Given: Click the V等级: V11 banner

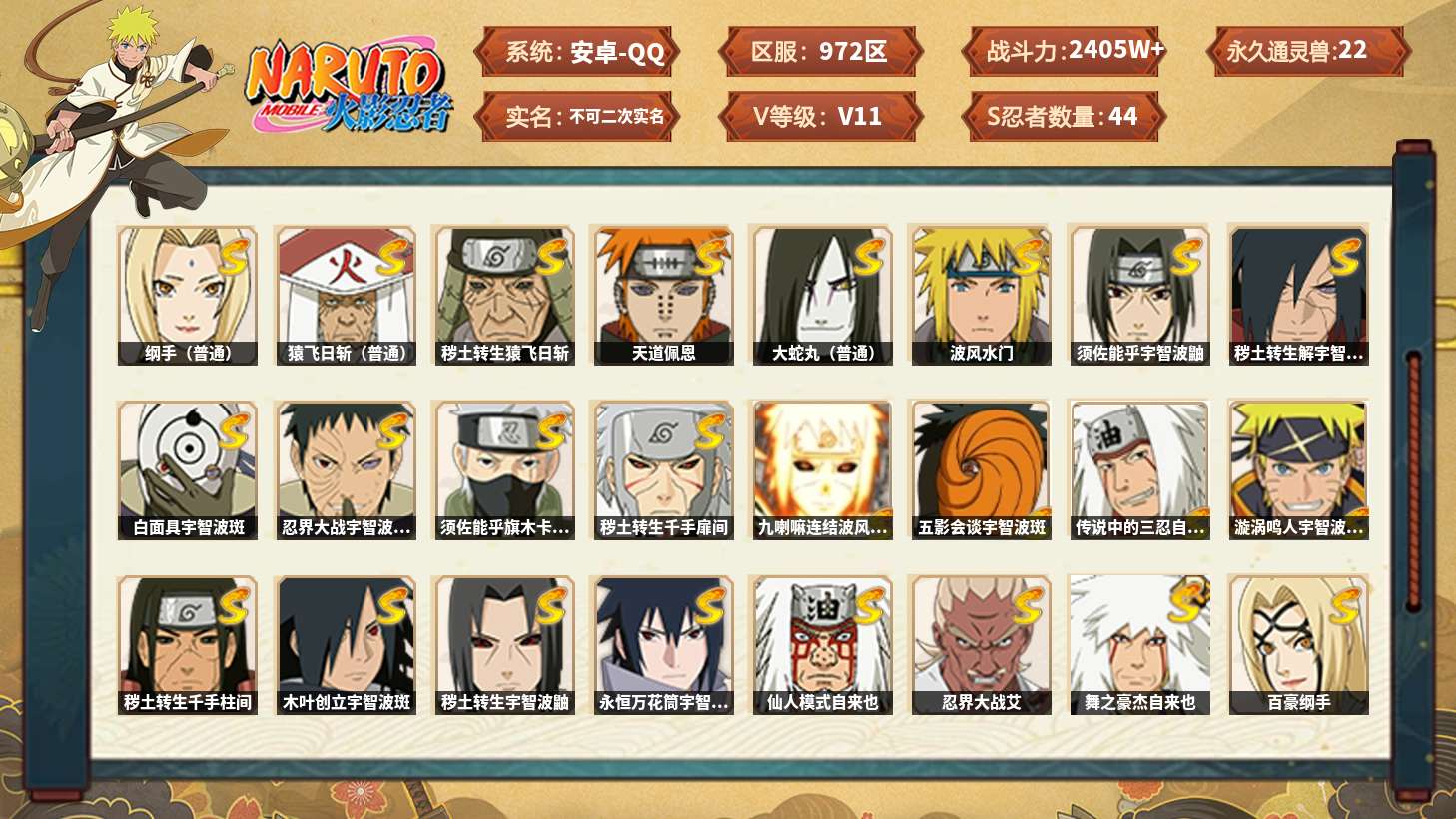Looking at the screenshot, I should (x=819, y=117).
